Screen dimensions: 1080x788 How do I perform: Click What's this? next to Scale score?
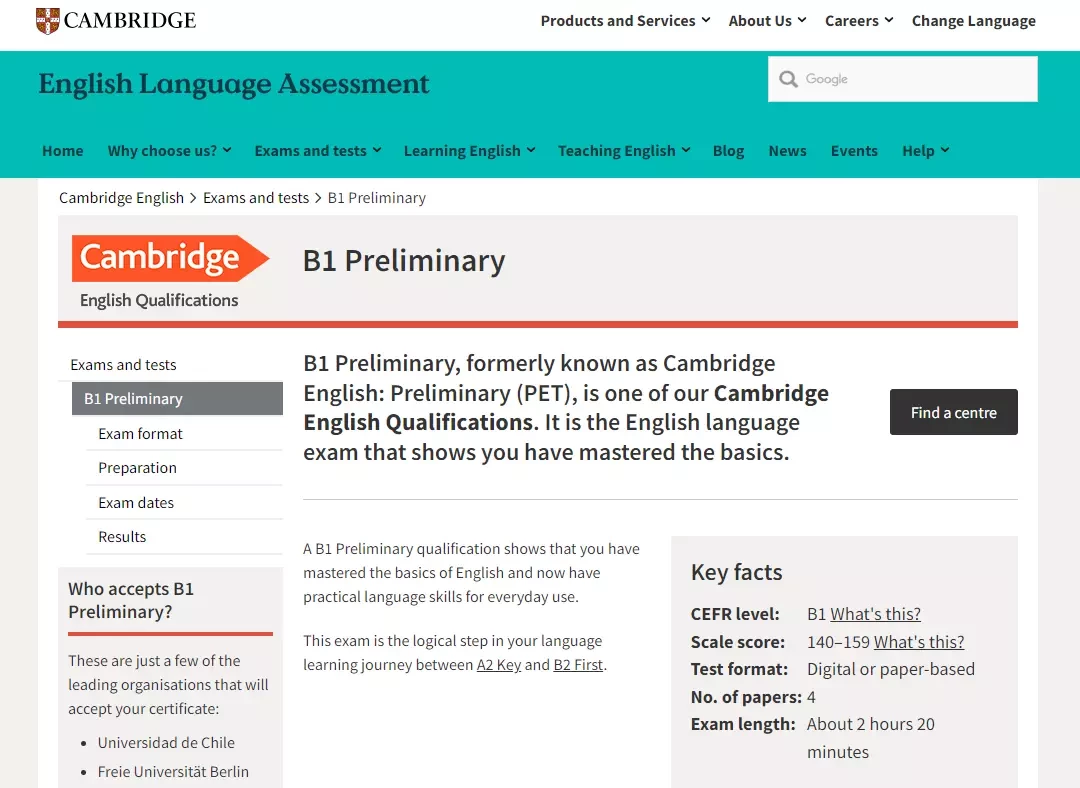click(919, 641)
